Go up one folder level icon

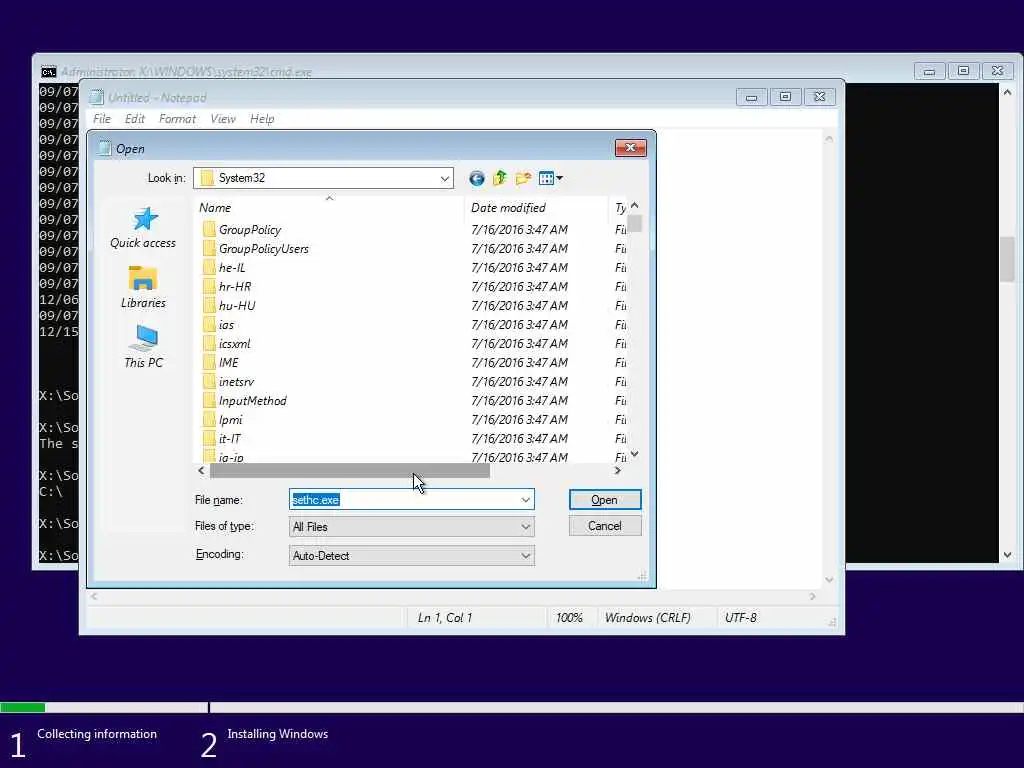[x=500, y=178]
